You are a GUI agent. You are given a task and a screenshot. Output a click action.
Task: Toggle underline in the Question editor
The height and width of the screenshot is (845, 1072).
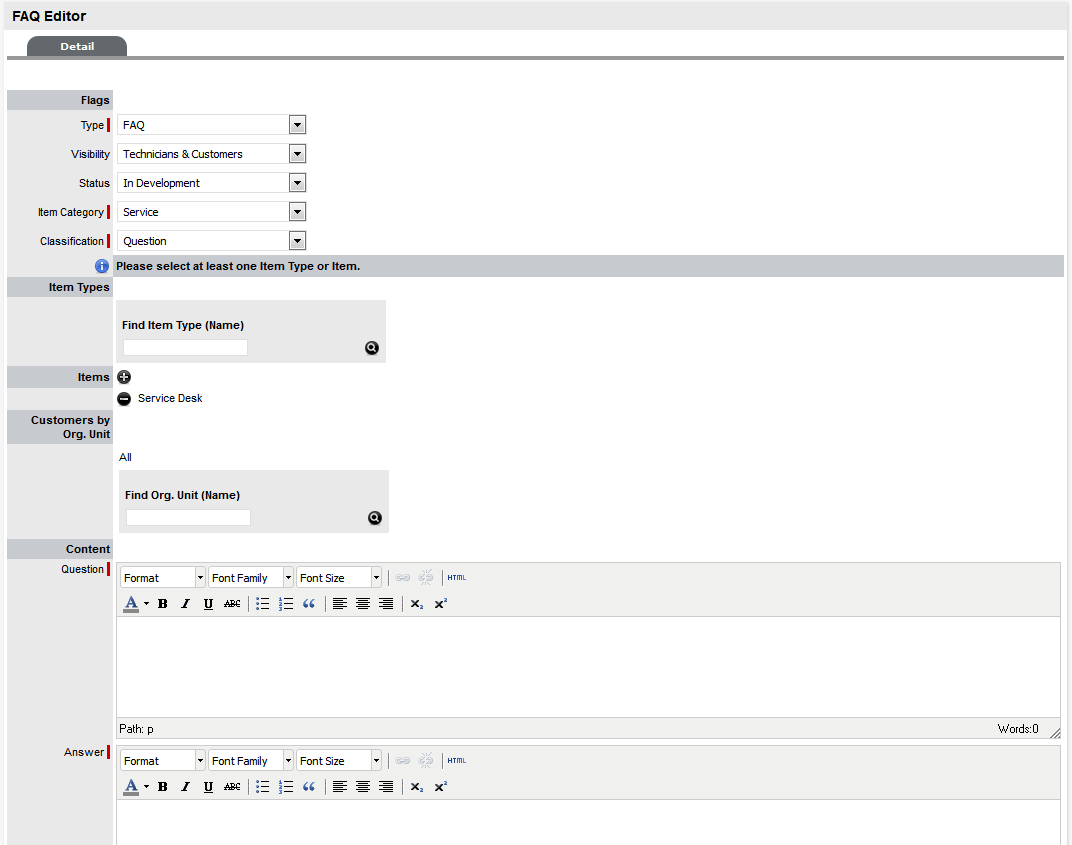209,604
